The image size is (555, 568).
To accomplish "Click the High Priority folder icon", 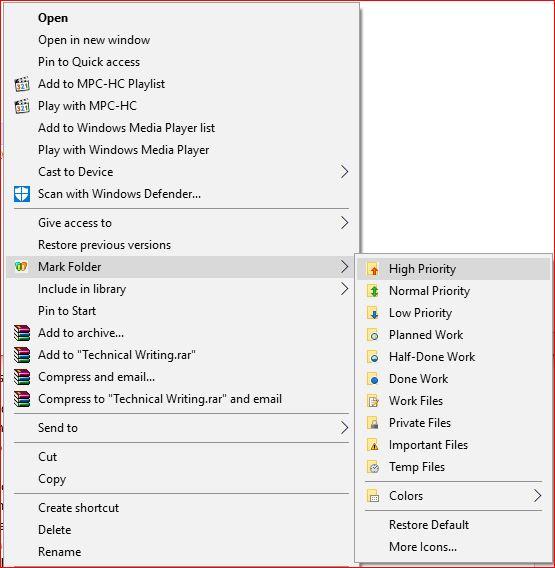I will [x=373, y=269].
